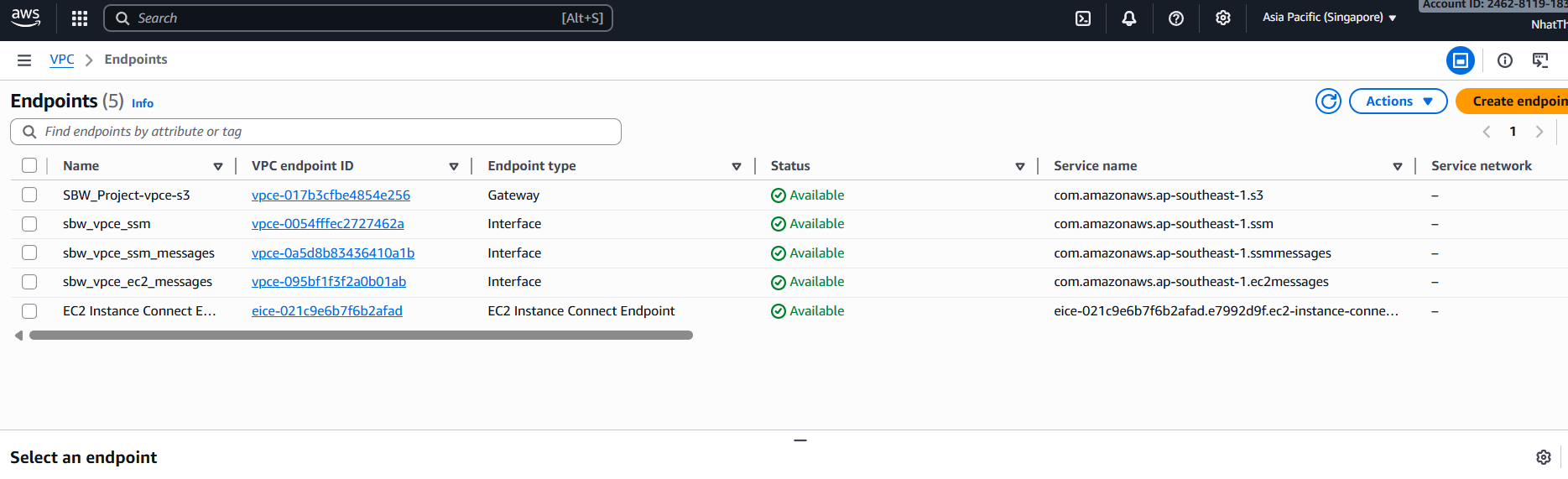
Task: Focus the top AWS Search box
Action: pyautogui.click(x=358, y=18)
